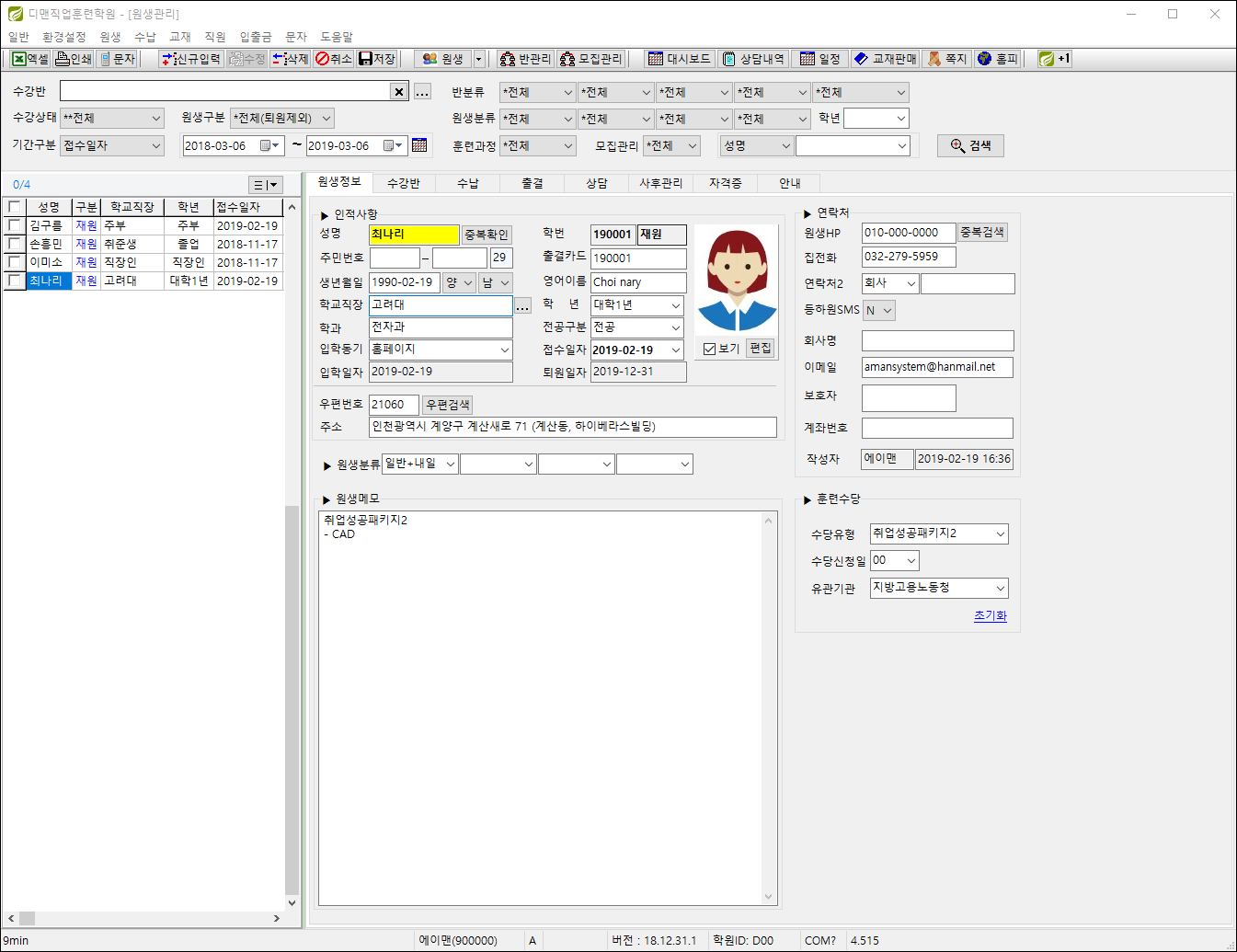
Task: Open 상담내역 consultation history
Action: tap(753, 59)
